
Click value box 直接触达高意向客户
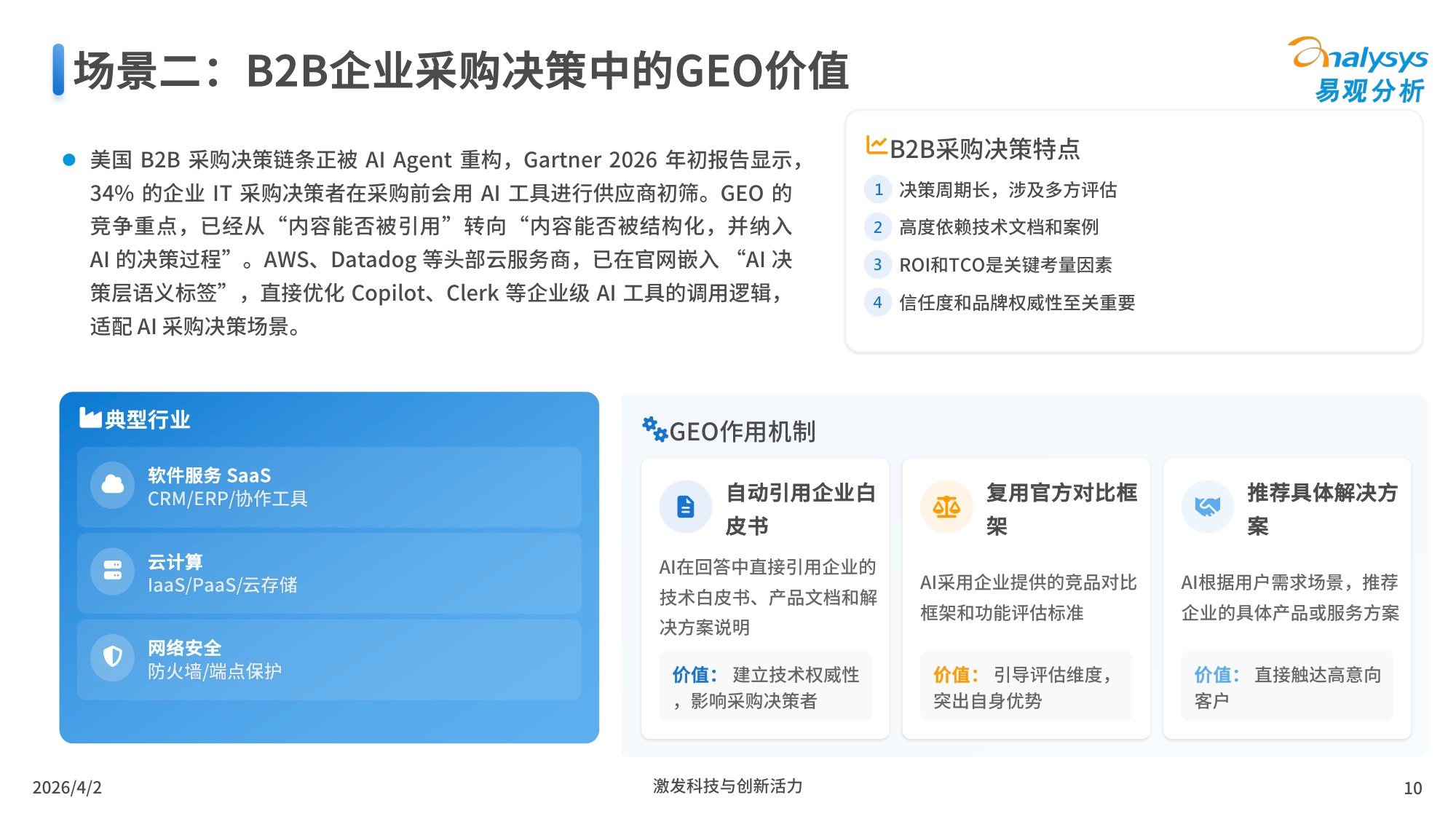coord(1287,687)
